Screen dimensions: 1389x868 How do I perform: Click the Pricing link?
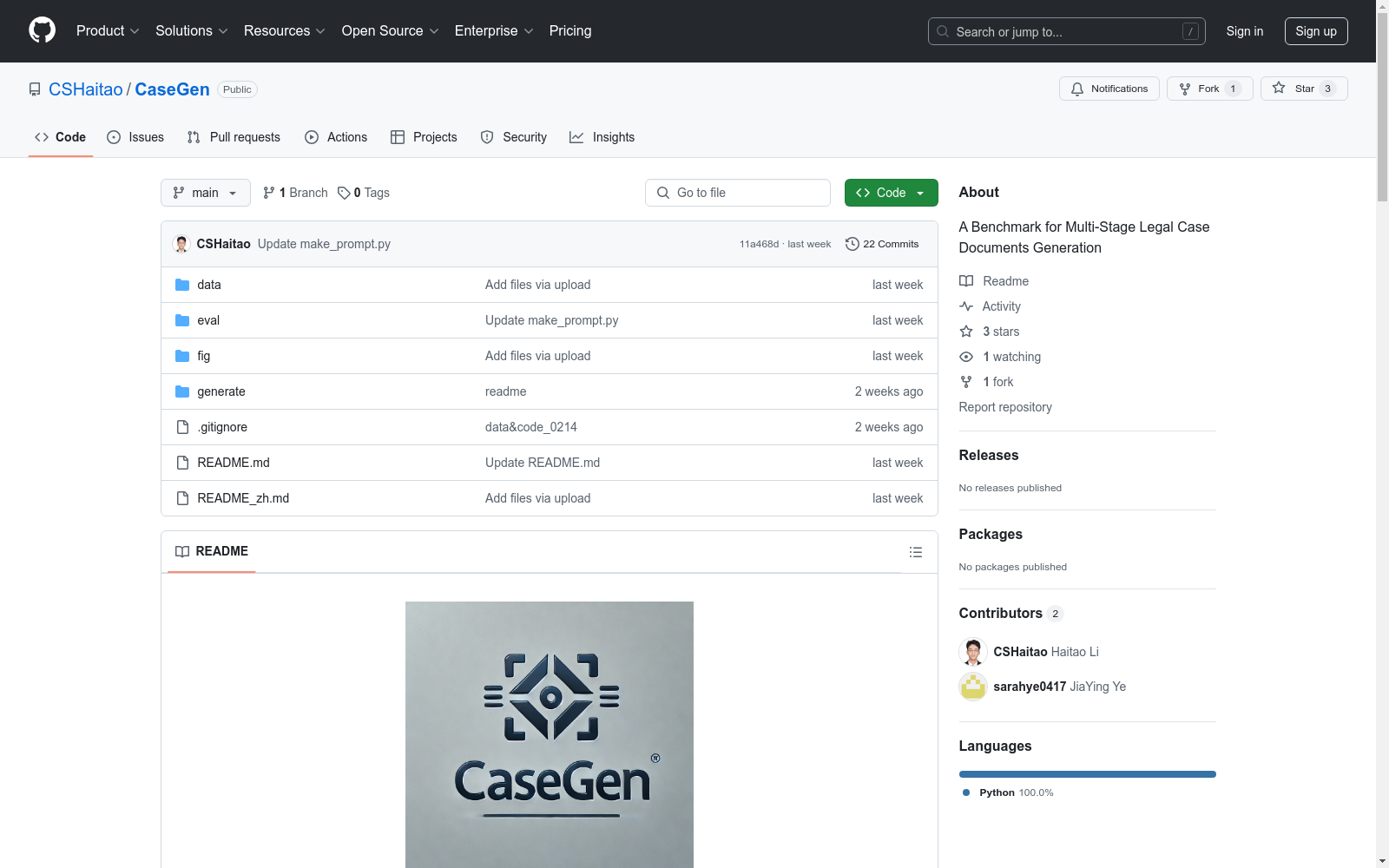pyautogui.click(x=570, y=31)
